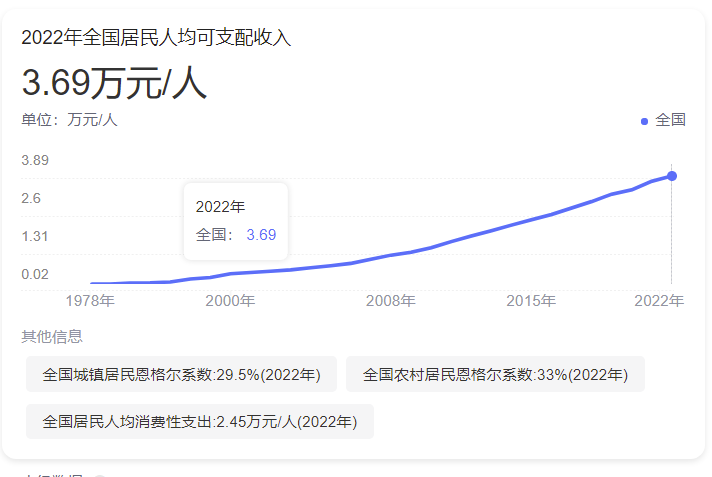This screenshot has height=477, width=712.
Task: Select 全国居民人均消费性支出 2.45万元 chip
Action: tap(200, 422)
